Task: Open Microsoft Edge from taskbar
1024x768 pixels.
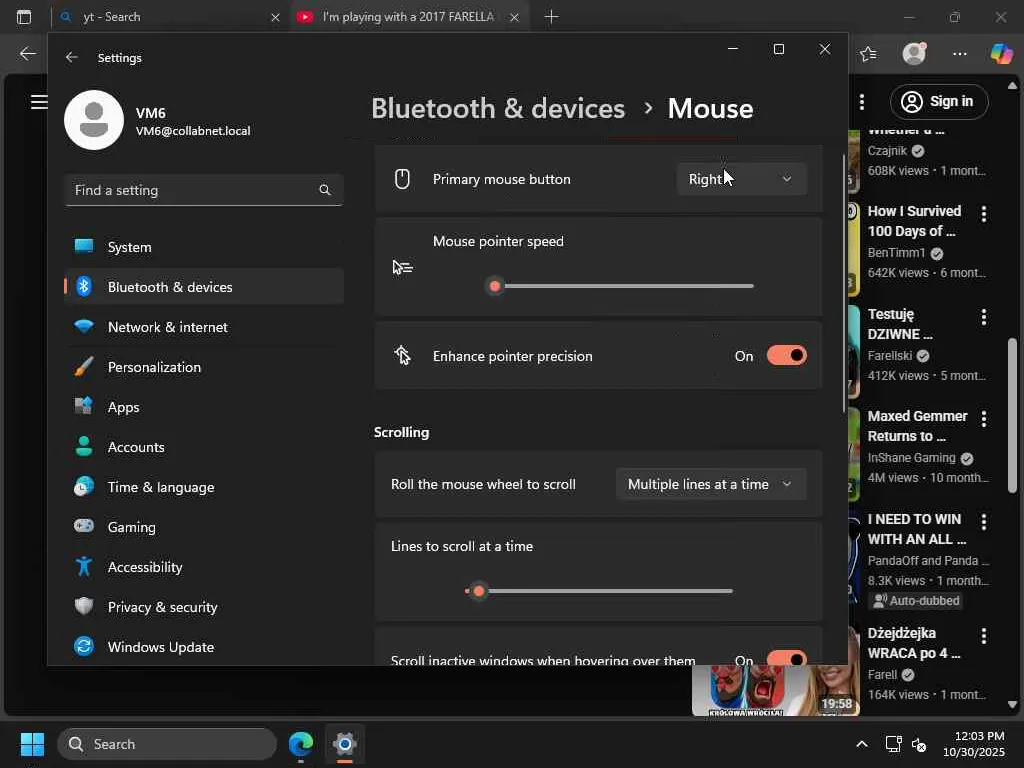Action: pyautogui.click(x=300, y=744)
